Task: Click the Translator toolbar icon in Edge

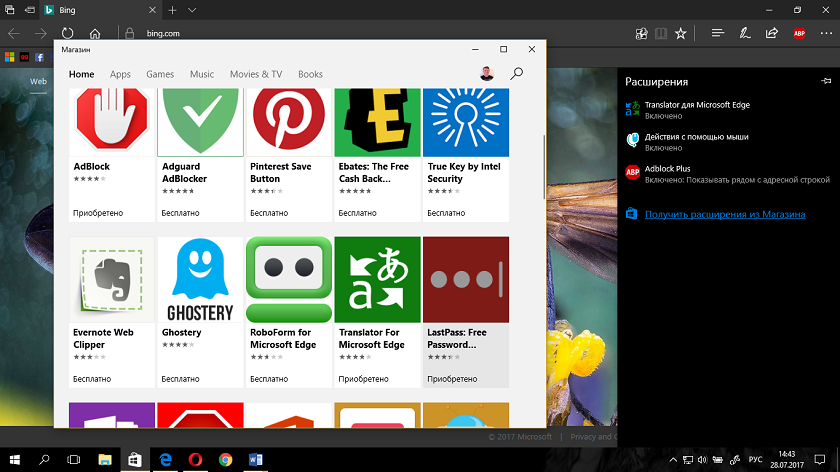Action: pos(641,33)
